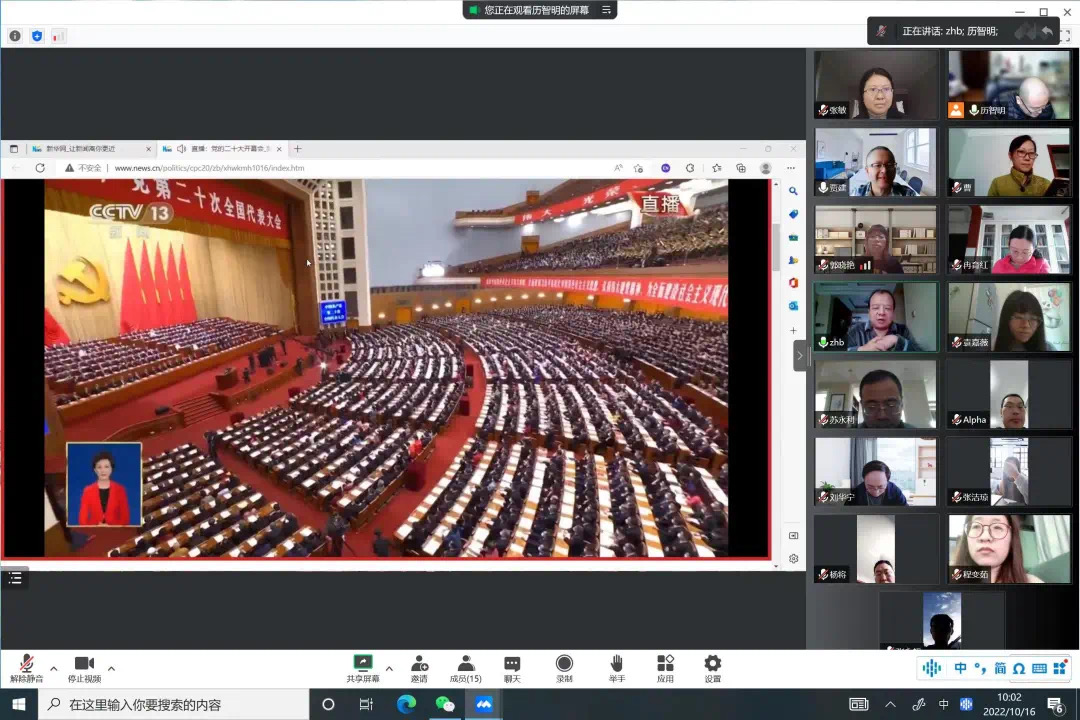Expand audio options arrow beside 解除静音
The image size is (1080, 720).
(x=54, y=668)
